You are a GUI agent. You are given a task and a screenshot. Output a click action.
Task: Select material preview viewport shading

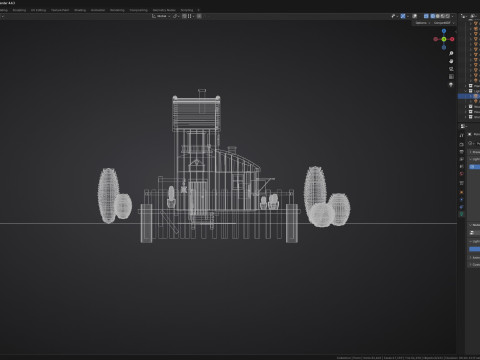pyautogui.click(x=443, y=16)
